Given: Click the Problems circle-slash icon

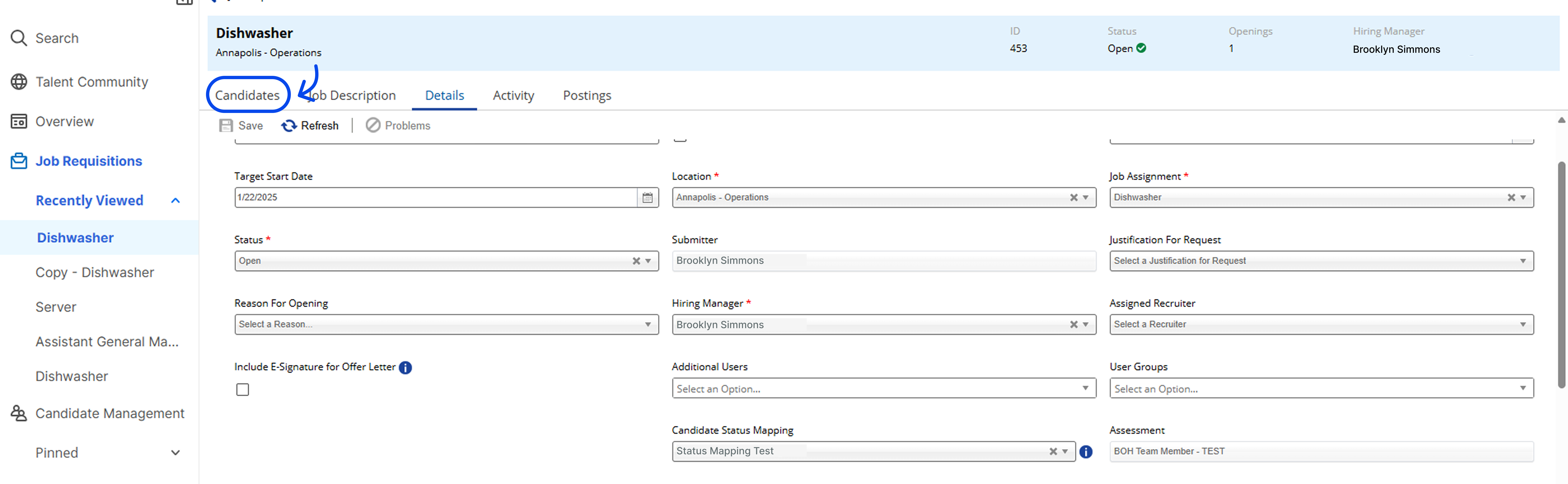Looking at the screenshot, I should pyautogui.click(x=373, y=125).
